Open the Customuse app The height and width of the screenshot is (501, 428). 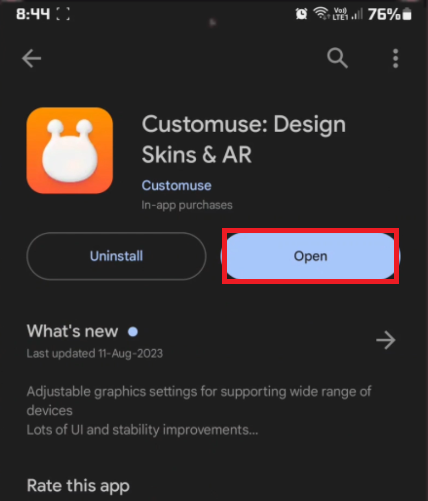tap(310, 256)
